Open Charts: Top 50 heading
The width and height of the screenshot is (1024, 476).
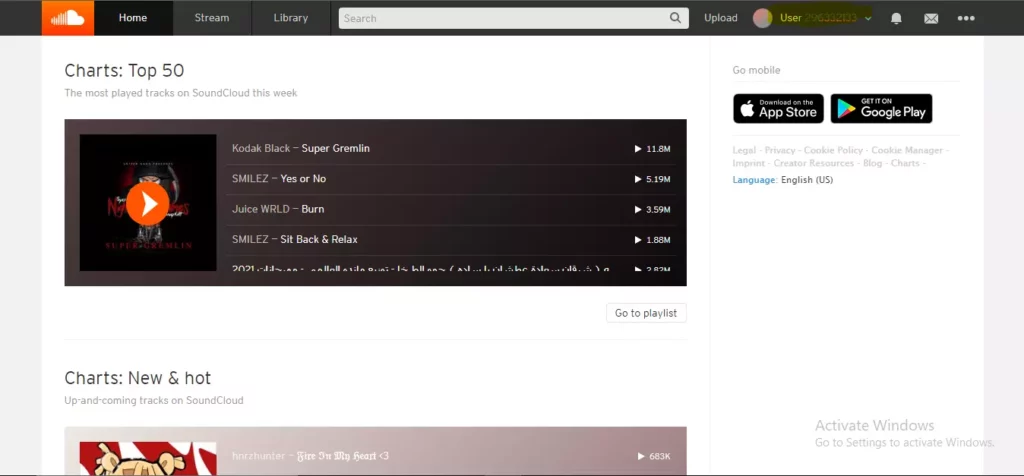[x=124, y=71]
